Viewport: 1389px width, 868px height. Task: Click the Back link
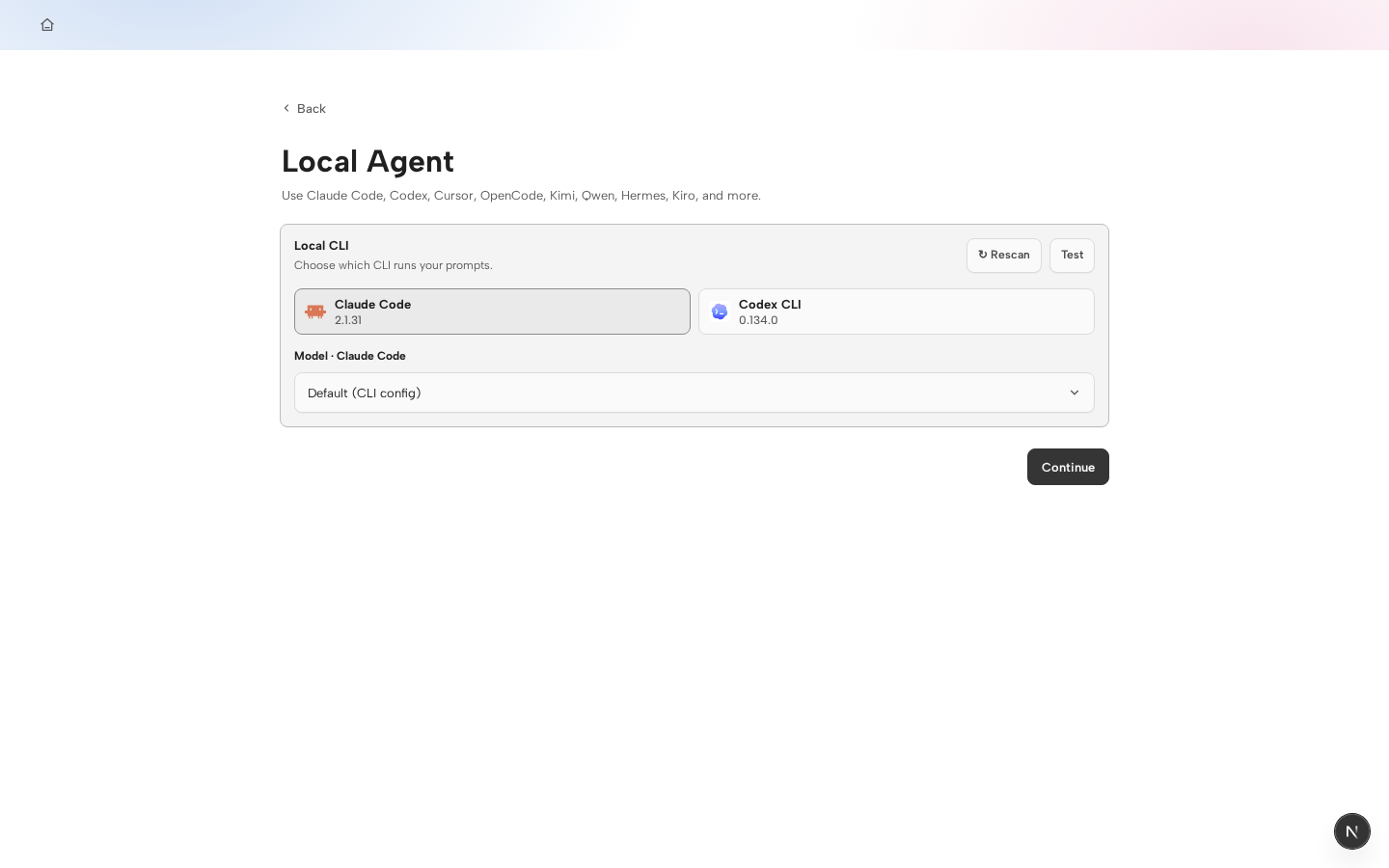(304, 108)
